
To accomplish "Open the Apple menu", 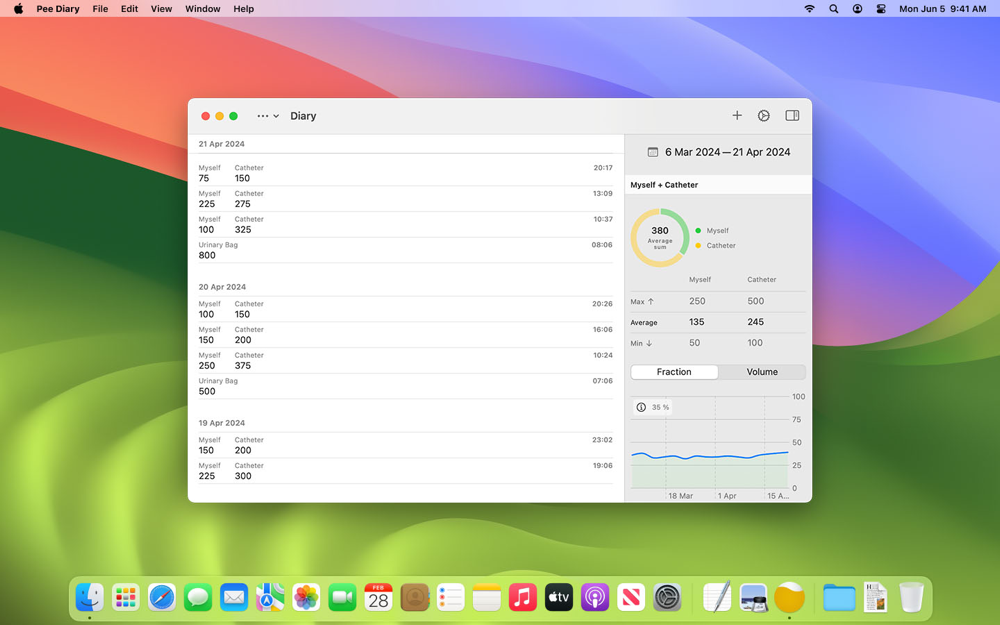I will [18, 9].
